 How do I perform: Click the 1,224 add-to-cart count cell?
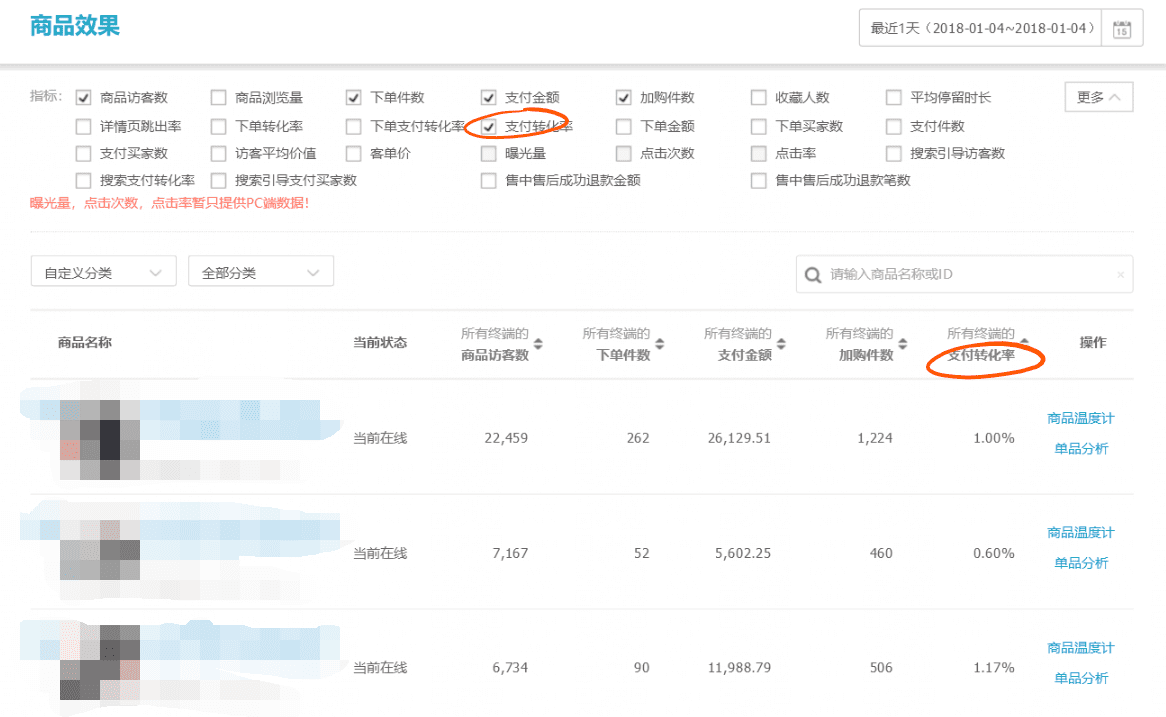click(x=874, y=439)
